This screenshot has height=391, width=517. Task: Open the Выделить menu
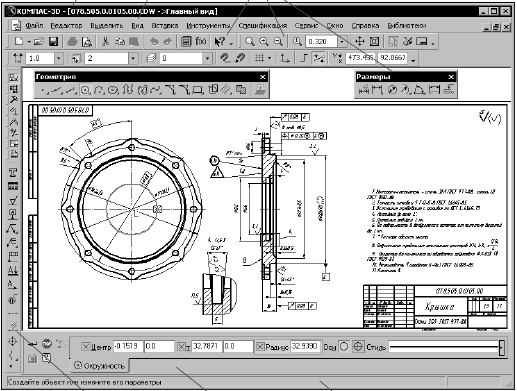[x=107, y=25]
